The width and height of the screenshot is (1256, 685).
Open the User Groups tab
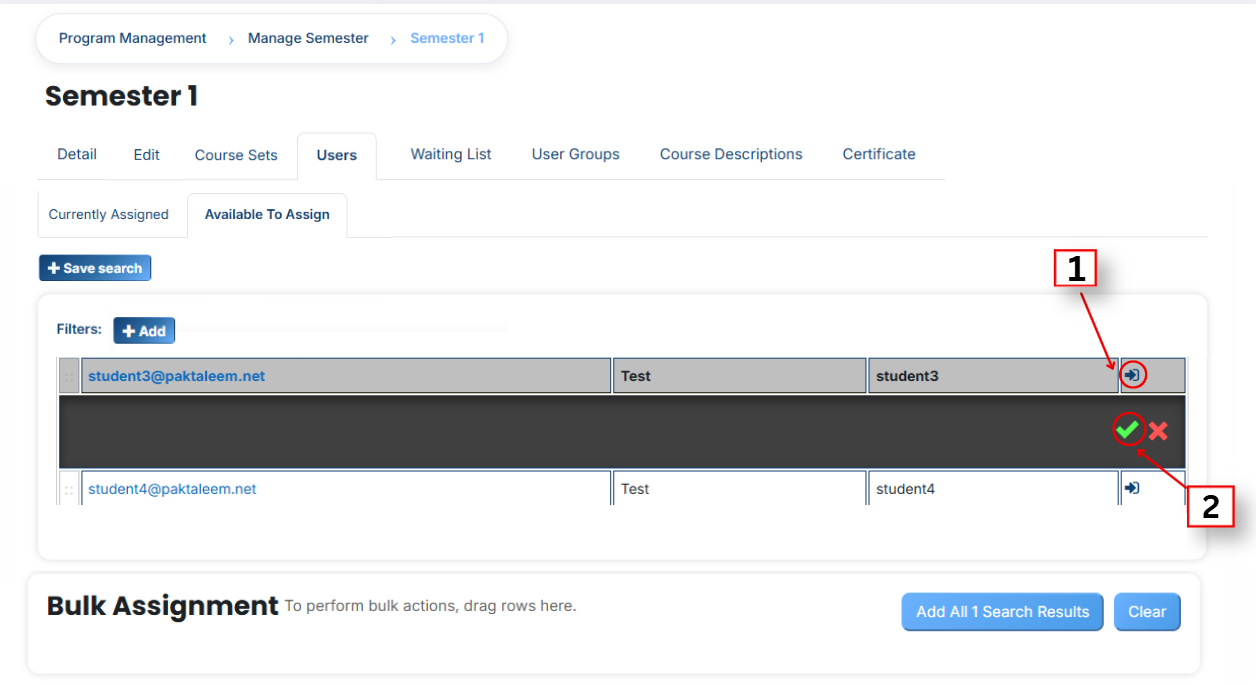(x=576, y=154)
